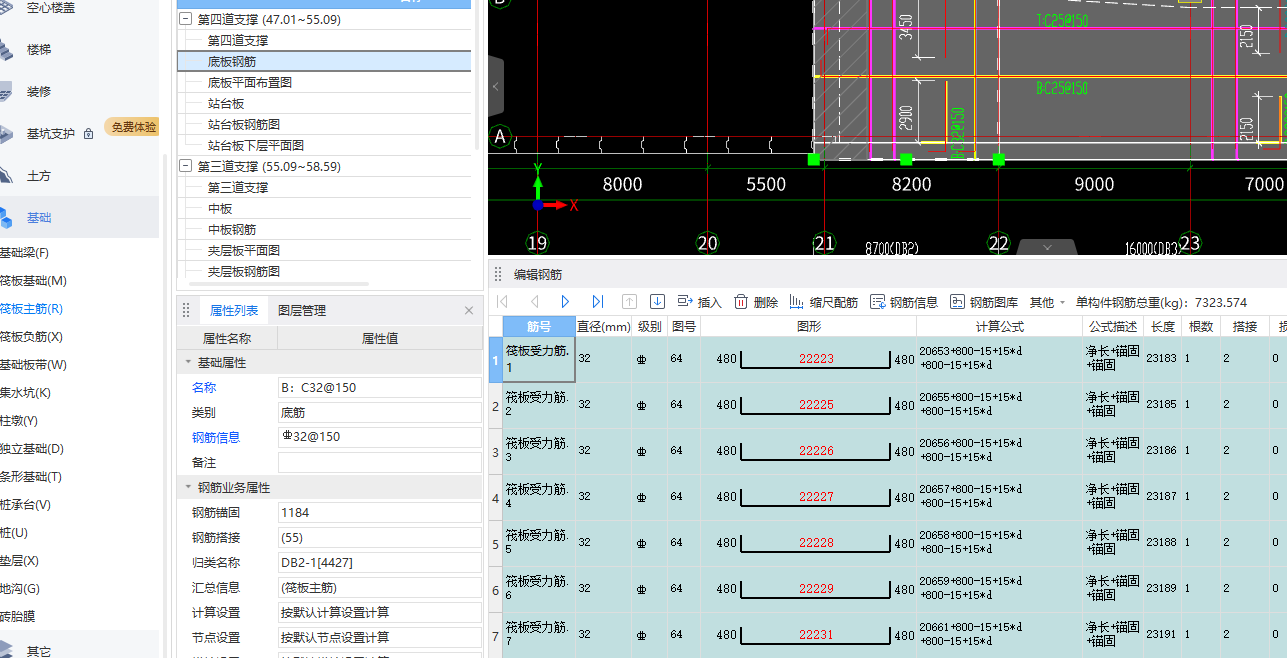Select 楼梯 stairs category icon
The height and width of the screenshot is (658, 1287).
click(8, 50)
